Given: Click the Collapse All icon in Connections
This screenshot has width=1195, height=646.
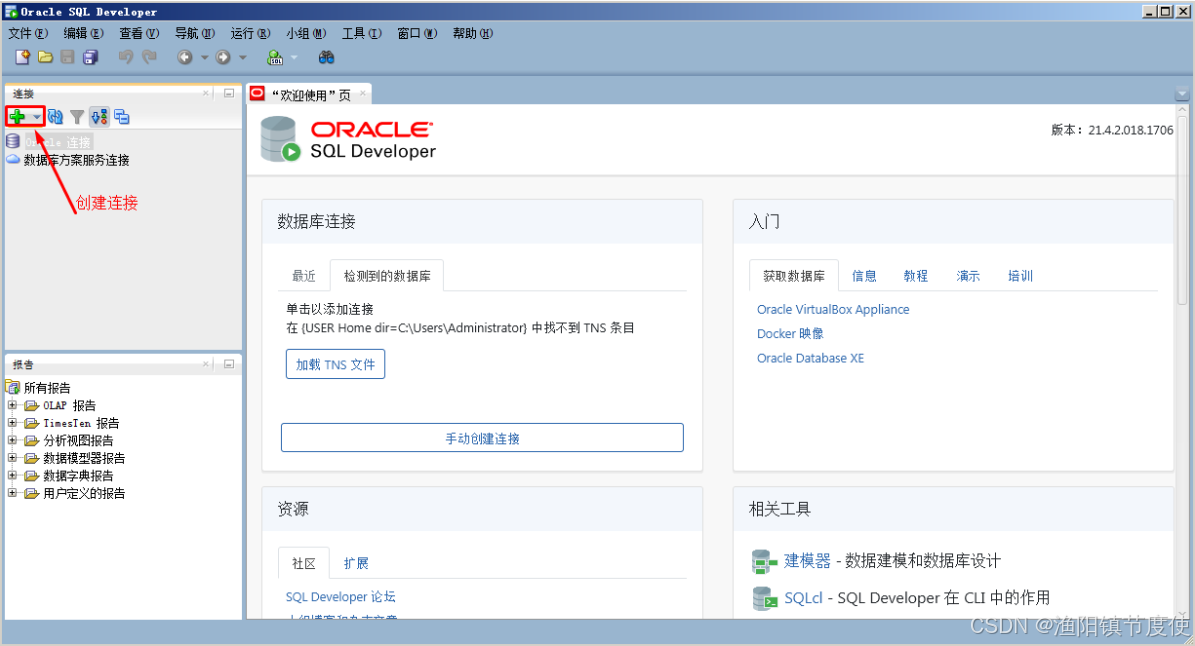Looking at the screenshot, I should [x=122, y=117].
